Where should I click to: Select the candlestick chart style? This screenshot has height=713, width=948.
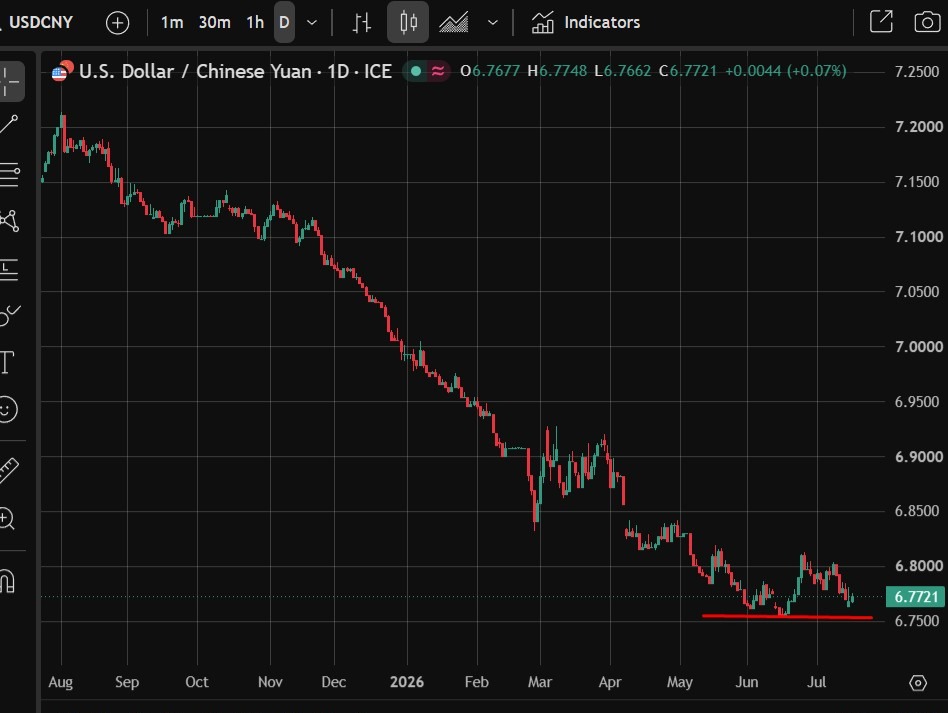pyautogui.click(x=408, y=22)
